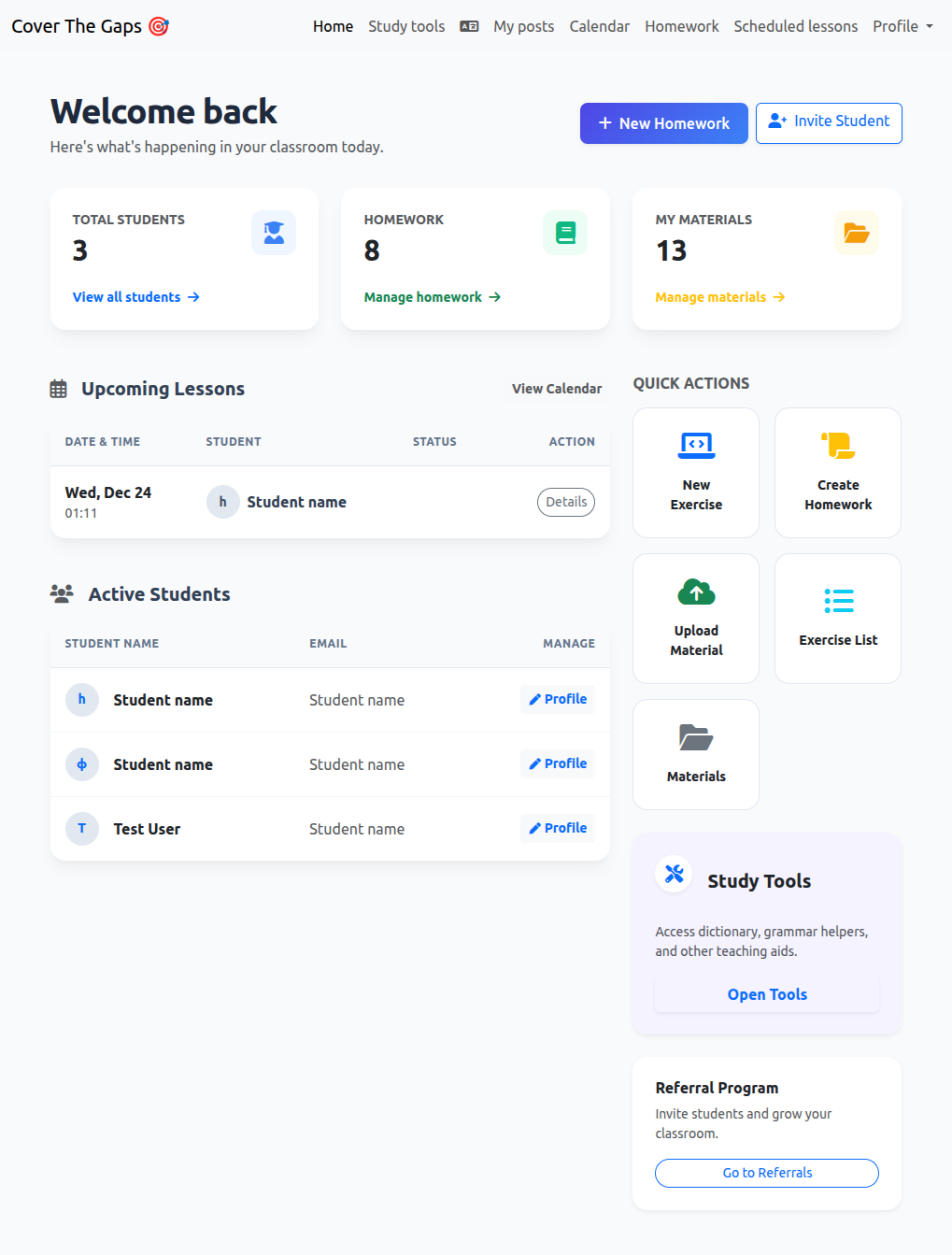Open the Profile dropdown menu
The image size is (952, 1255).
pyautogui.click(x=902, y=26)
